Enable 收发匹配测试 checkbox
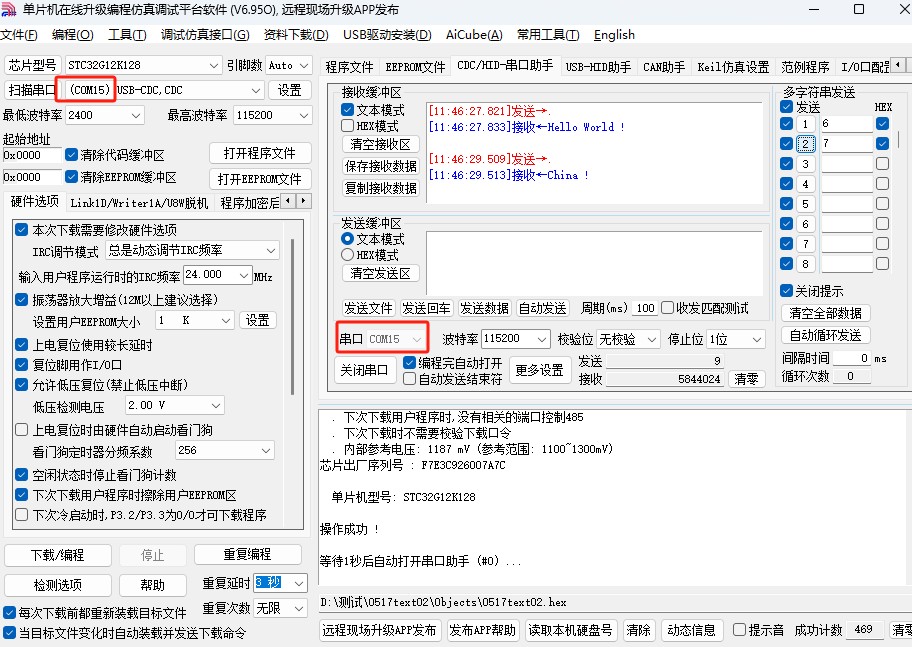The width and height of the screenshot is (912, 647). [668, 308]
